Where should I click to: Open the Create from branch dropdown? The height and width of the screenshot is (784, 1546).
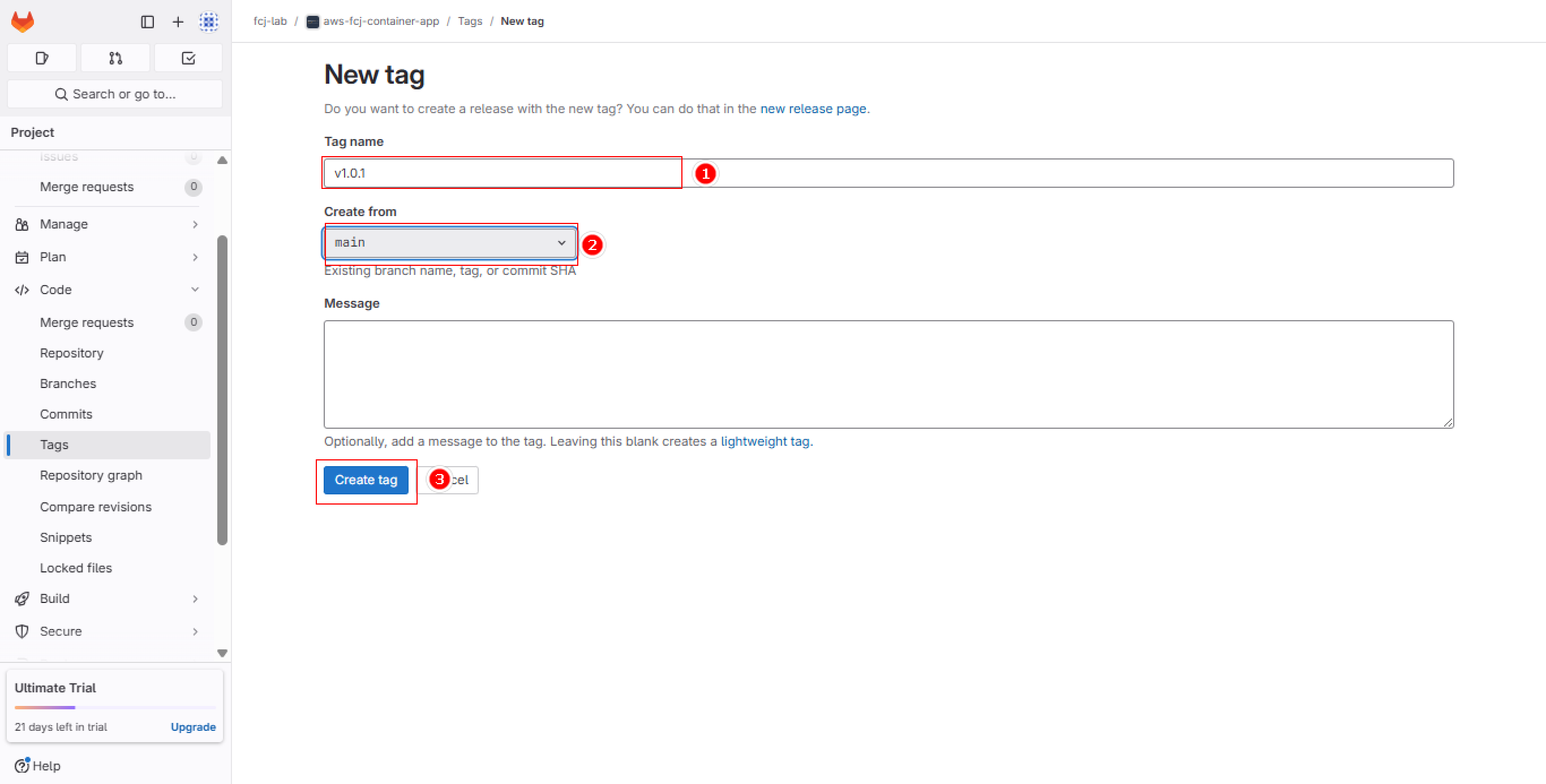point(448,243)
